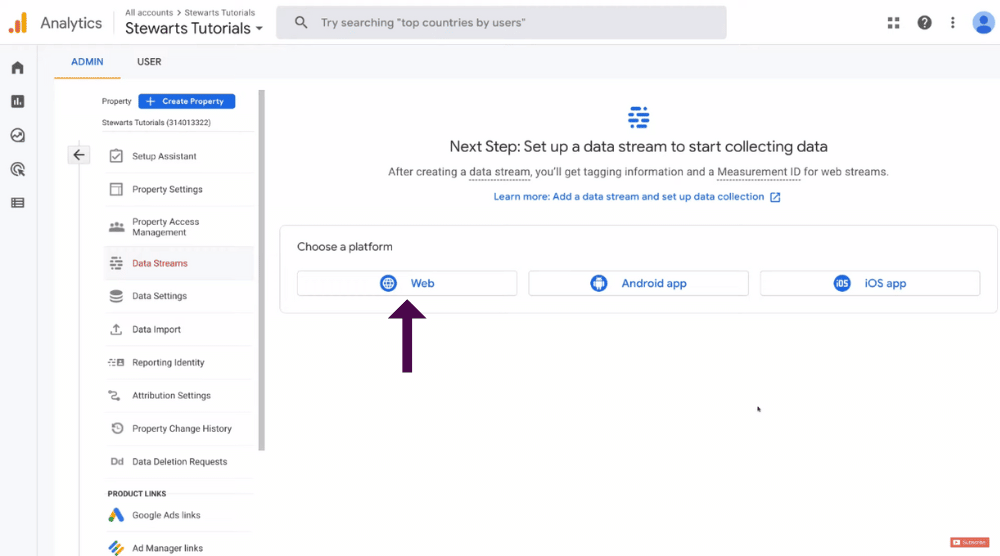
Task: Open the Help question mark icon
Action: 924,23
